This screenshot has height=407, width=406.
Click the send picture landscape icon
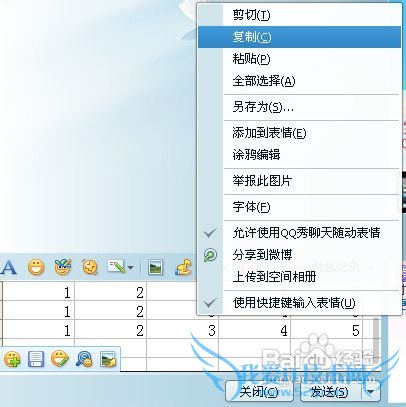pyautogui.click(x=155, y=267)
